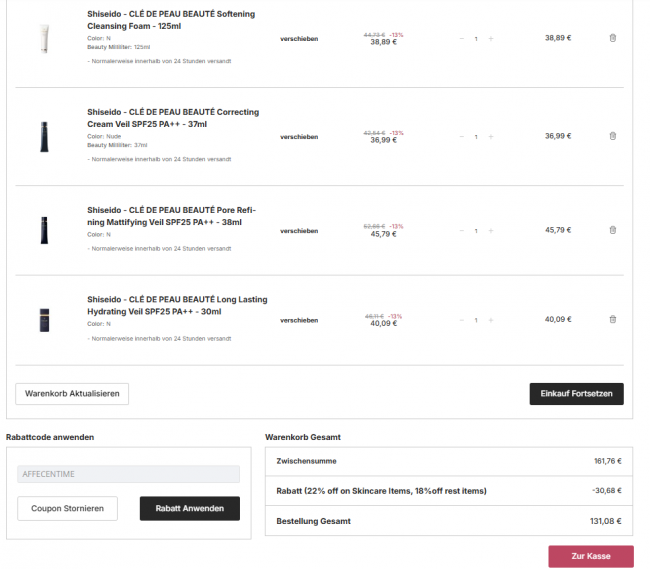Viewport: 650px width, 569px height.
Task: Delete Long Lasting Hydrating Veil item
Action: pos(613,320)
